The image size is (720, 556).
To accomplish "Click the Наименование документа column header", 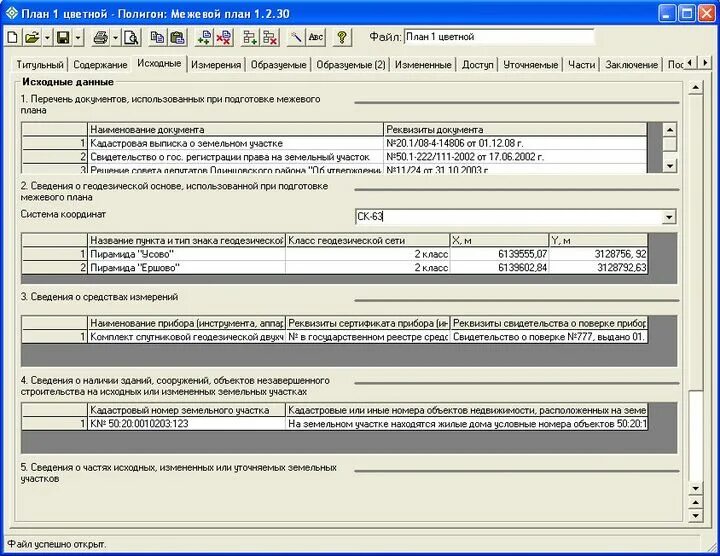I will point(235,130).
